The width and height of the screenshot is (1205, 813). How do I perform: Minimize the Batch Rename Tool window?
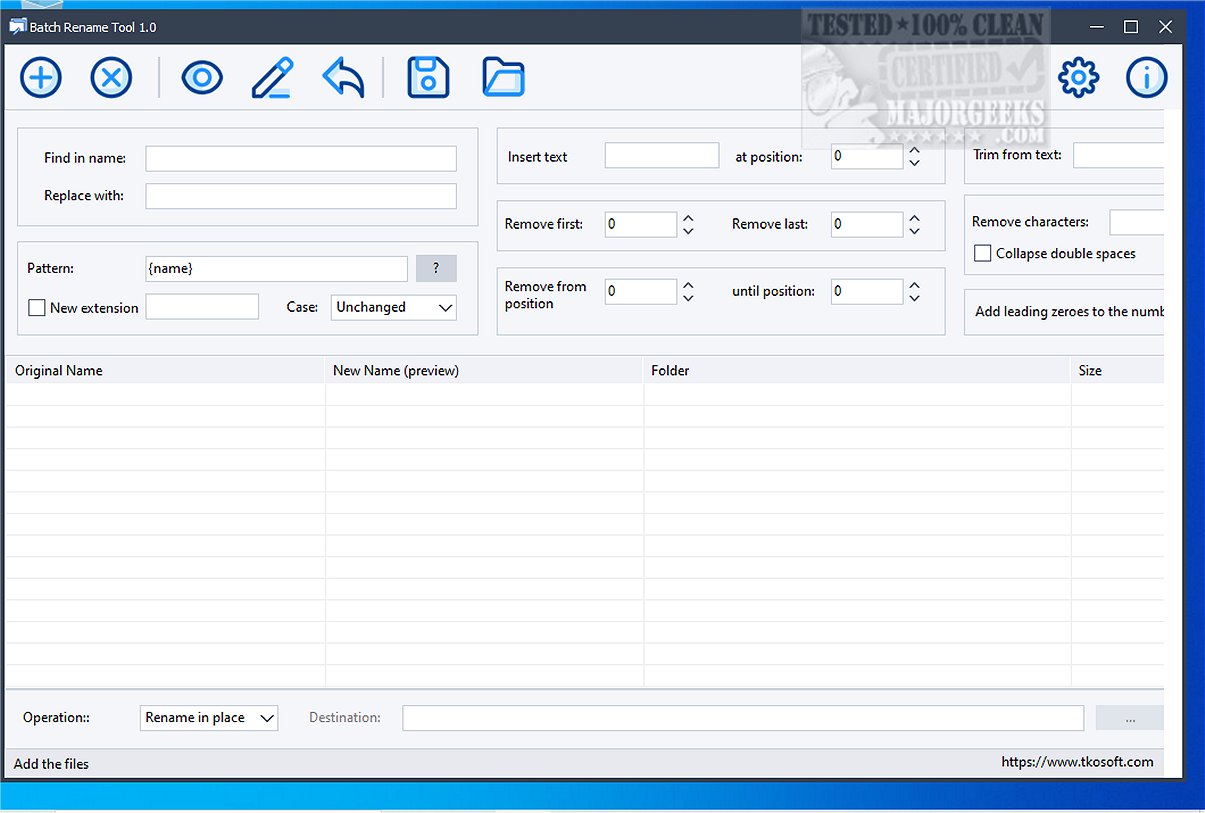1096,27
